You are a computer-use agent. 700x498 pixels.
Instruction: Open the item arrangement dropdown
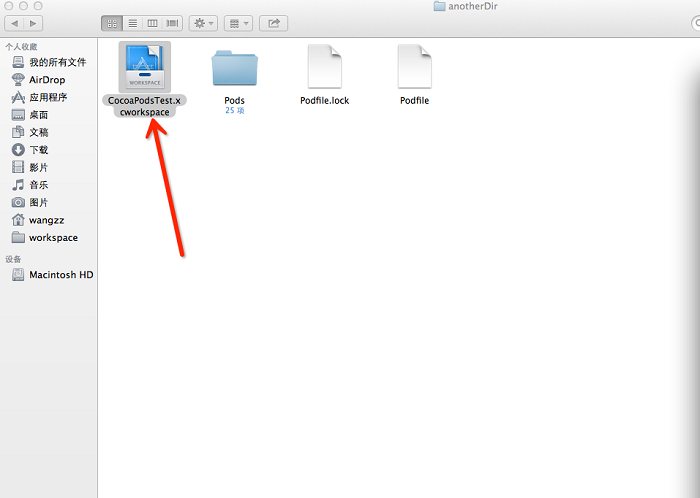pyautogui.click(x=238, y=23)
